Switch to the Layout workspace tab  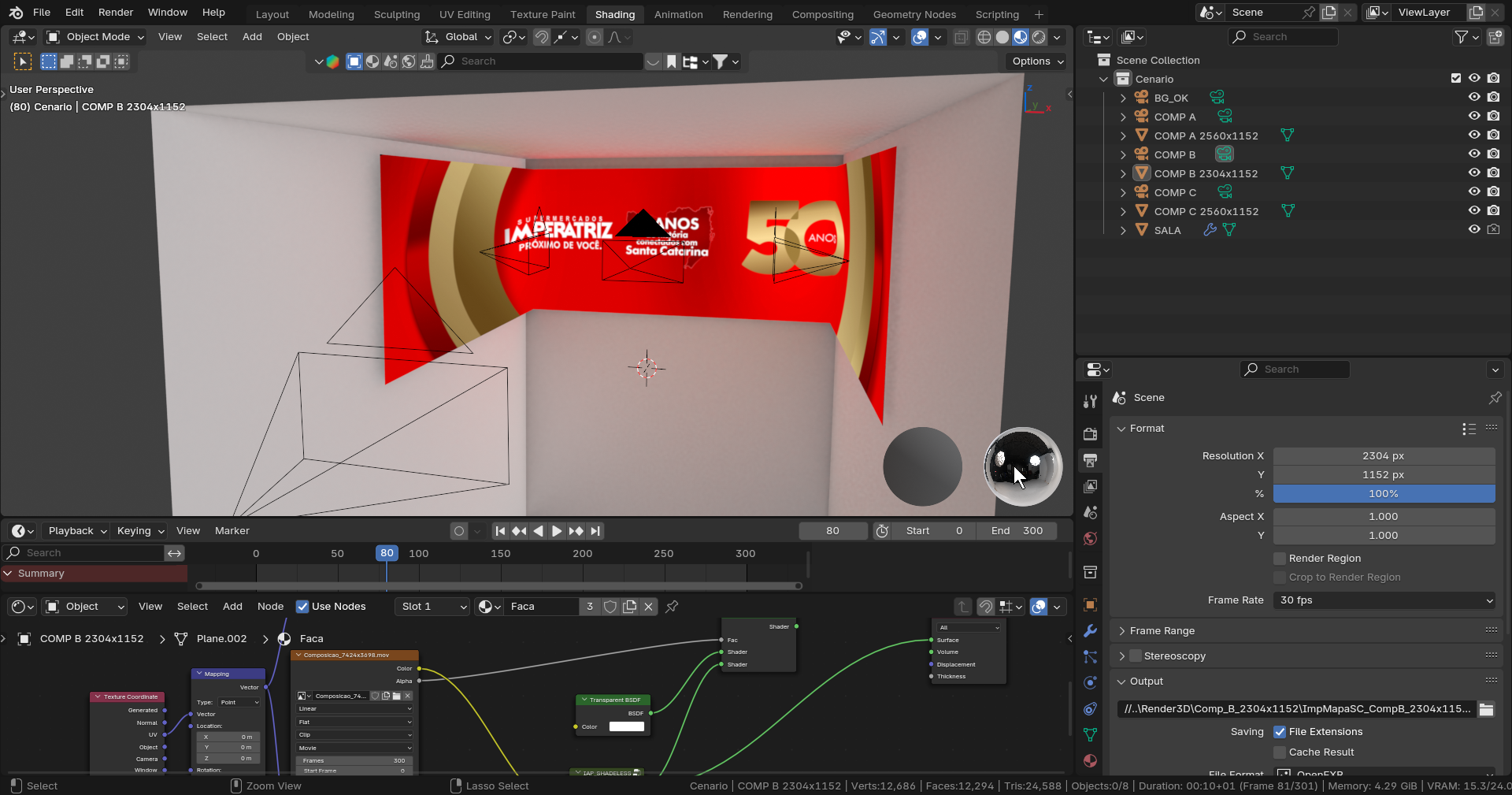pos(272,15)
